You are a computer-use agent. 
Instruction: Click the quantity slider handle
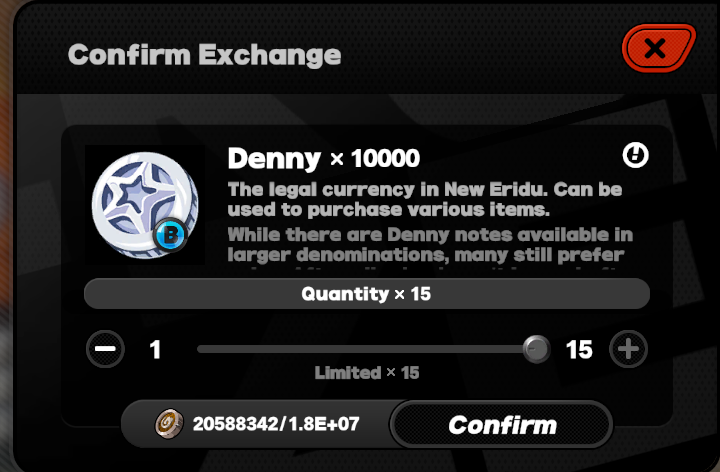(x=536, y=349)
